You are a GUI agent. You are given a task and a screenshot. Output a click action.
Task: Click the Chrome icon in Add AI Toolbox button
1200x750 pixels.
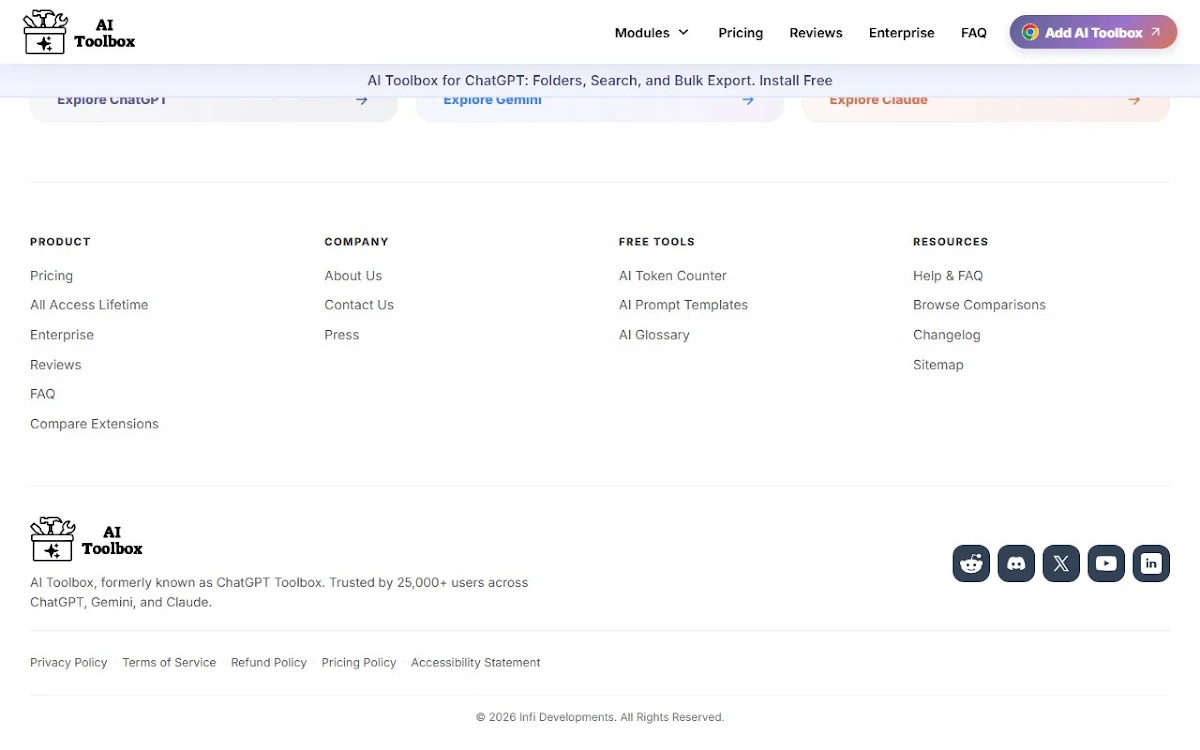coord(1030,32)
